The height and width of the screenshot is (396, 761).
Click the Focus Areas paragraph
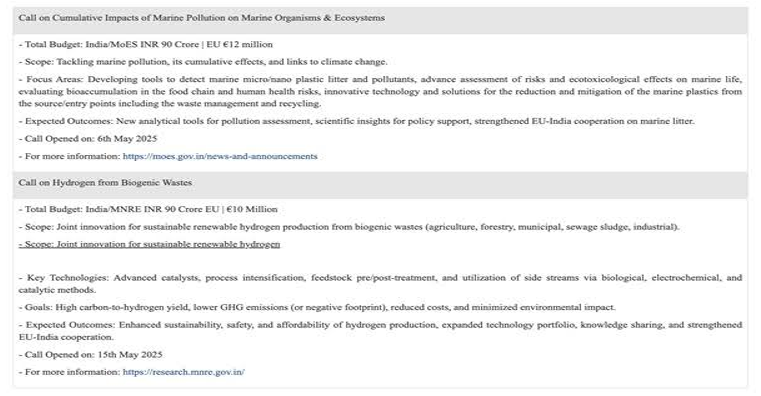pyautogui.click(x=380, y=91)
